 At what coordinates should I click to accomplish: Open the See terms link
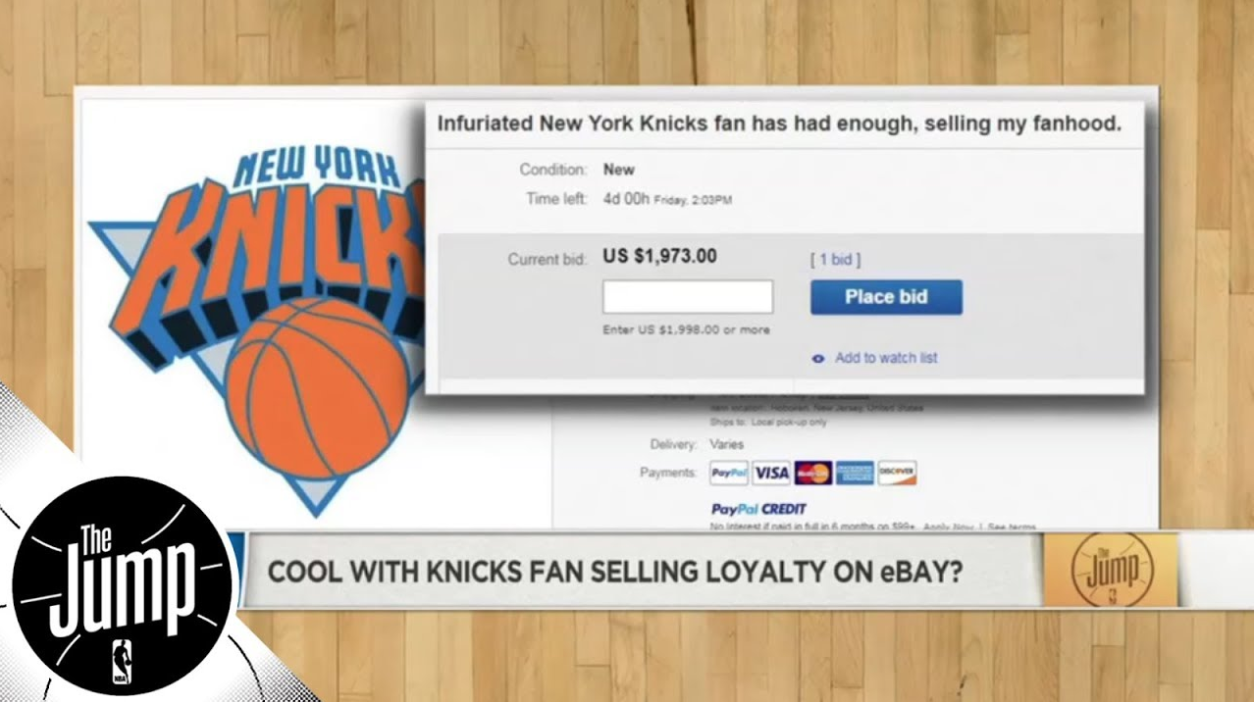[x=1010, y=526]
